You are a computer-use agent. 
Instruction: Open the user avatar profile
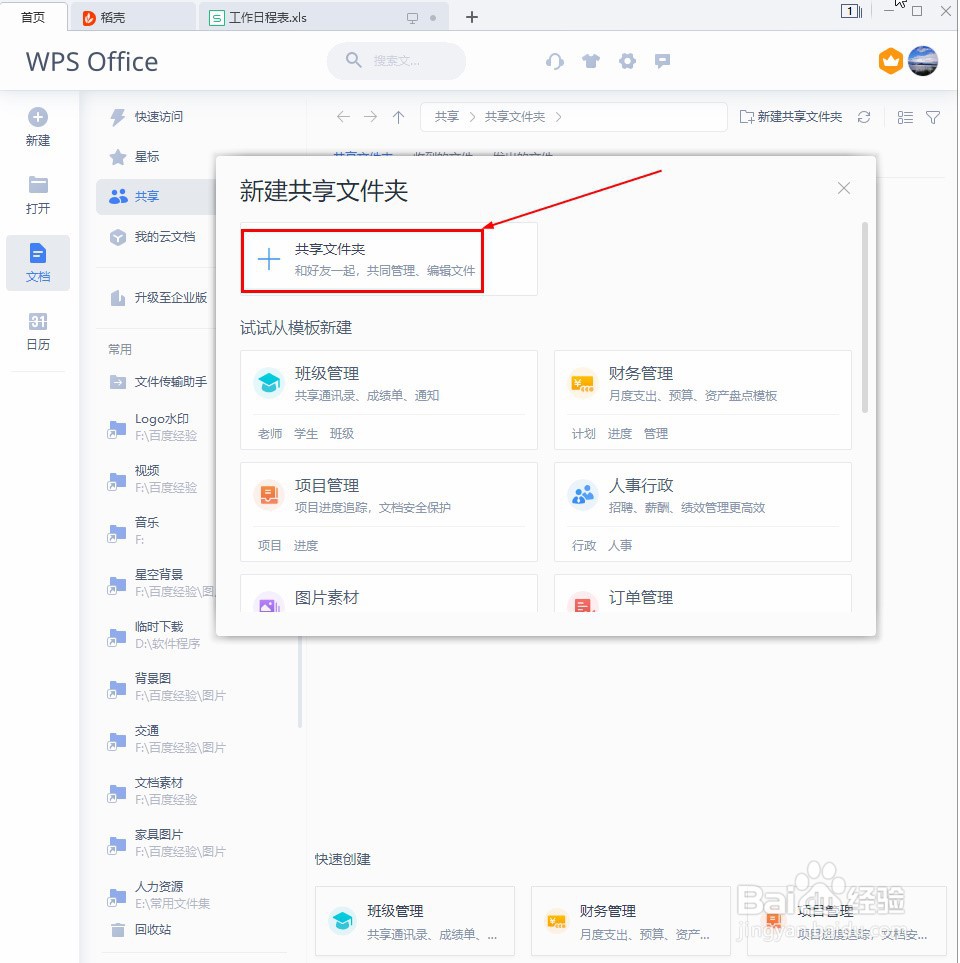point(923,61)
